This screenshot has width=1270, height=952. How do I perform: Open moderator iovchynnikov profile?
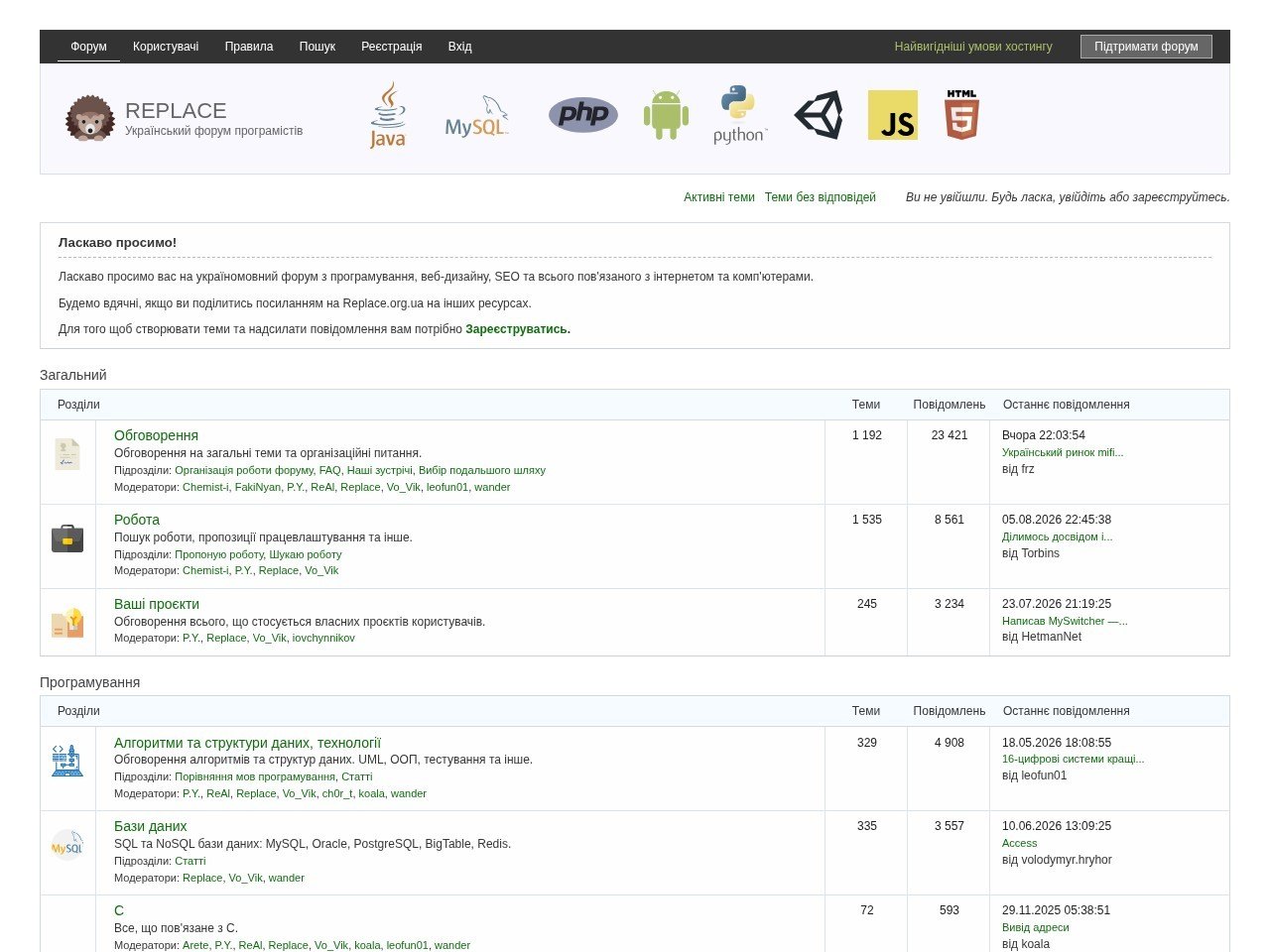coord(323,638)
